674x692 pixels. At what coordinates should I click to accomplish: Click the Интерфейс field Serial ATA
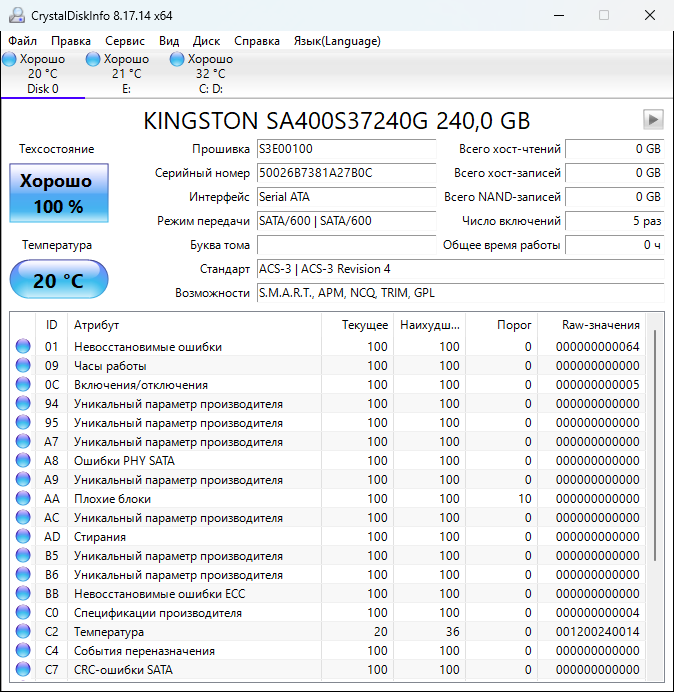(346, 196)
